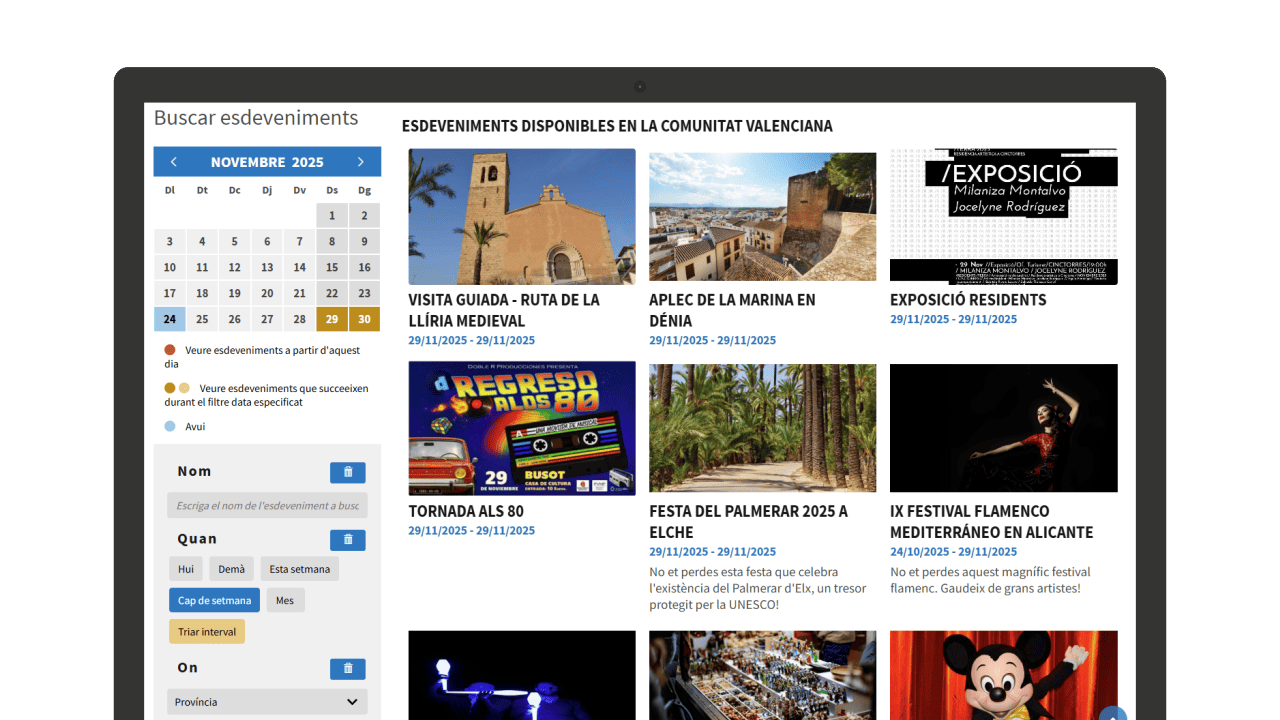Image resolution: width=1280 pixels, height=720 pixels.
Task: Click the Tornada als 80 poster image
Action: (x=522, y=428)
